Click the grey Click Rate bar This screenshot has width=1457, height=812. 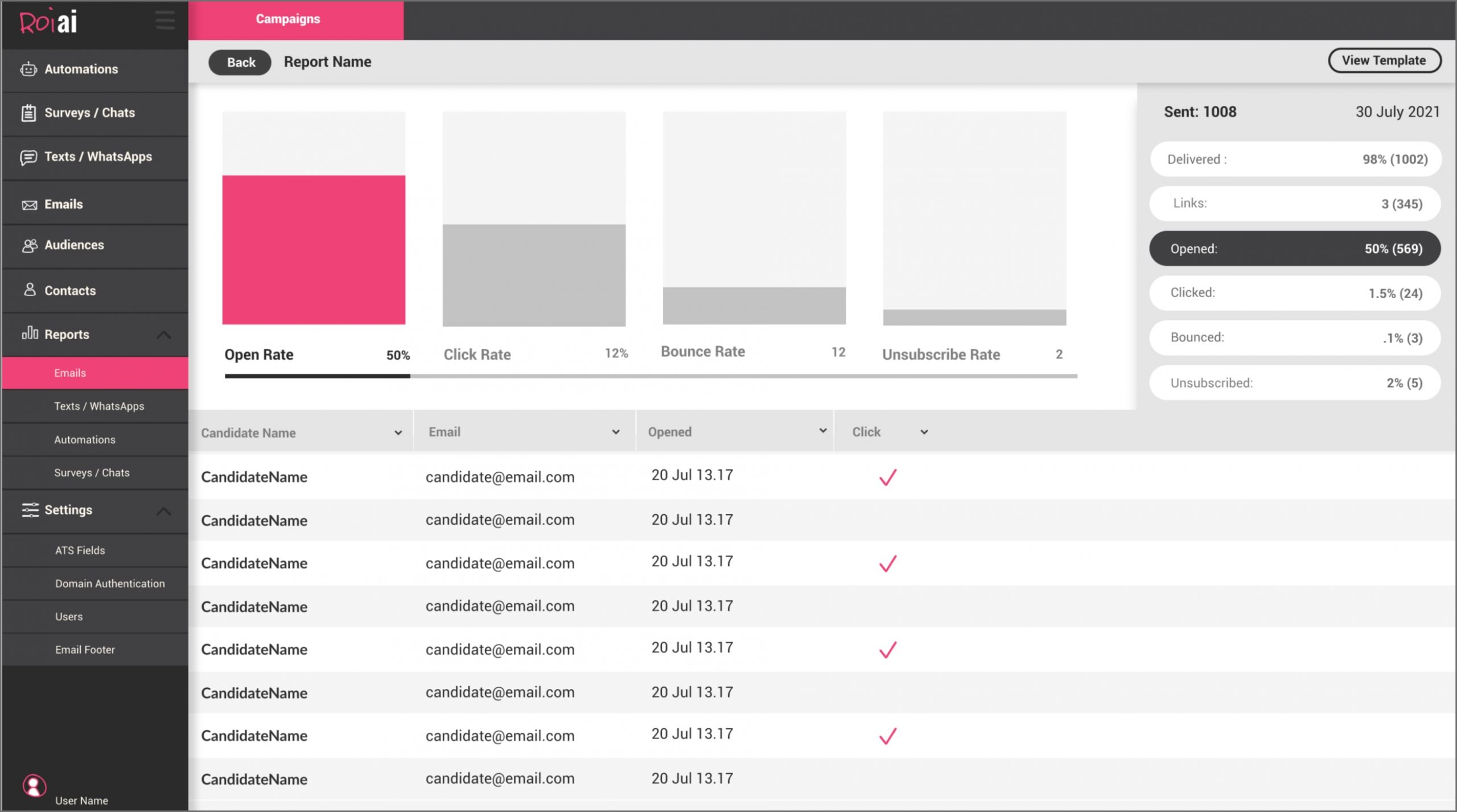(x=534, y=275)
